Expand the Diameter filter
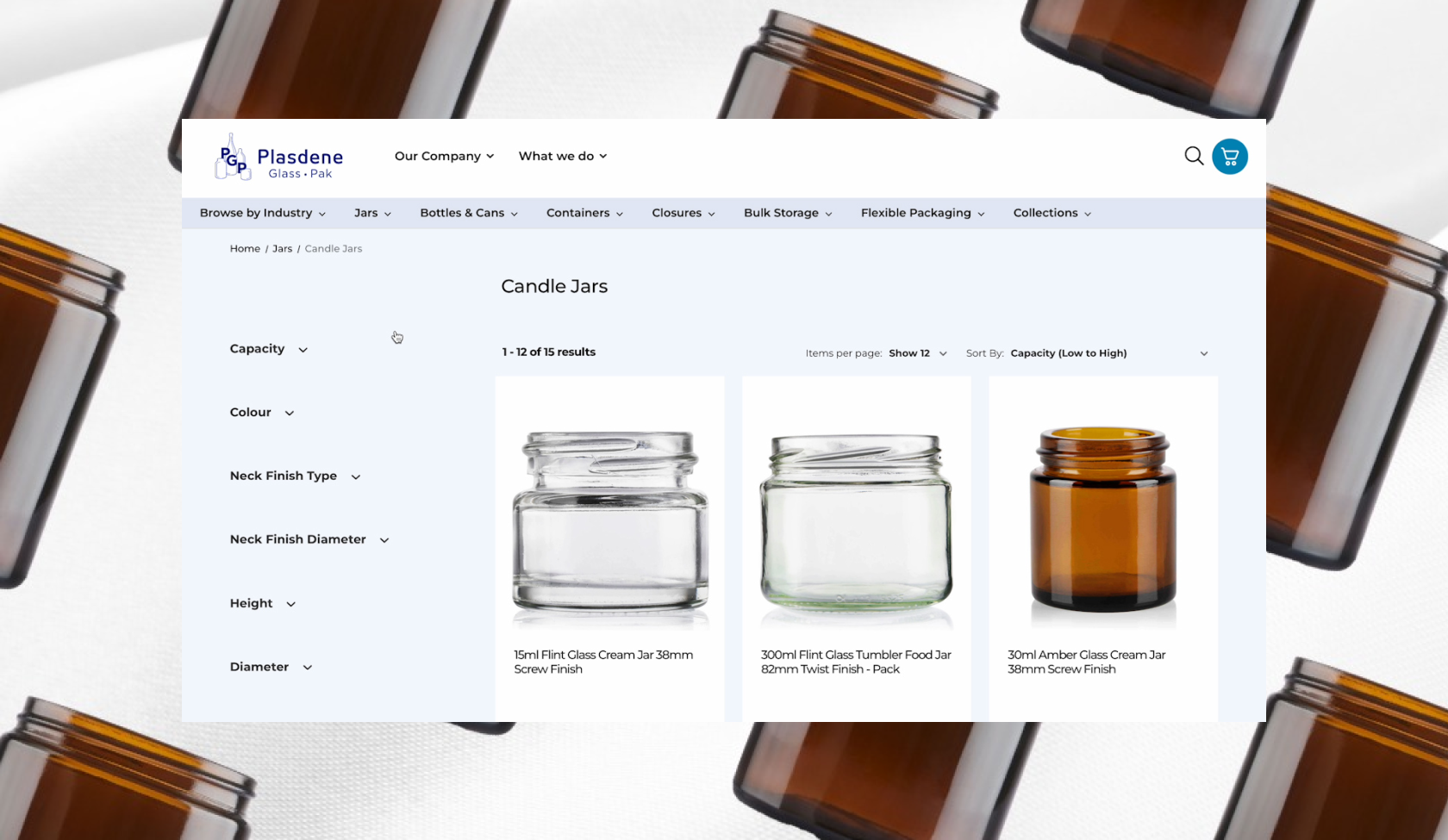The image size is (1448, 840). point(270,667)
